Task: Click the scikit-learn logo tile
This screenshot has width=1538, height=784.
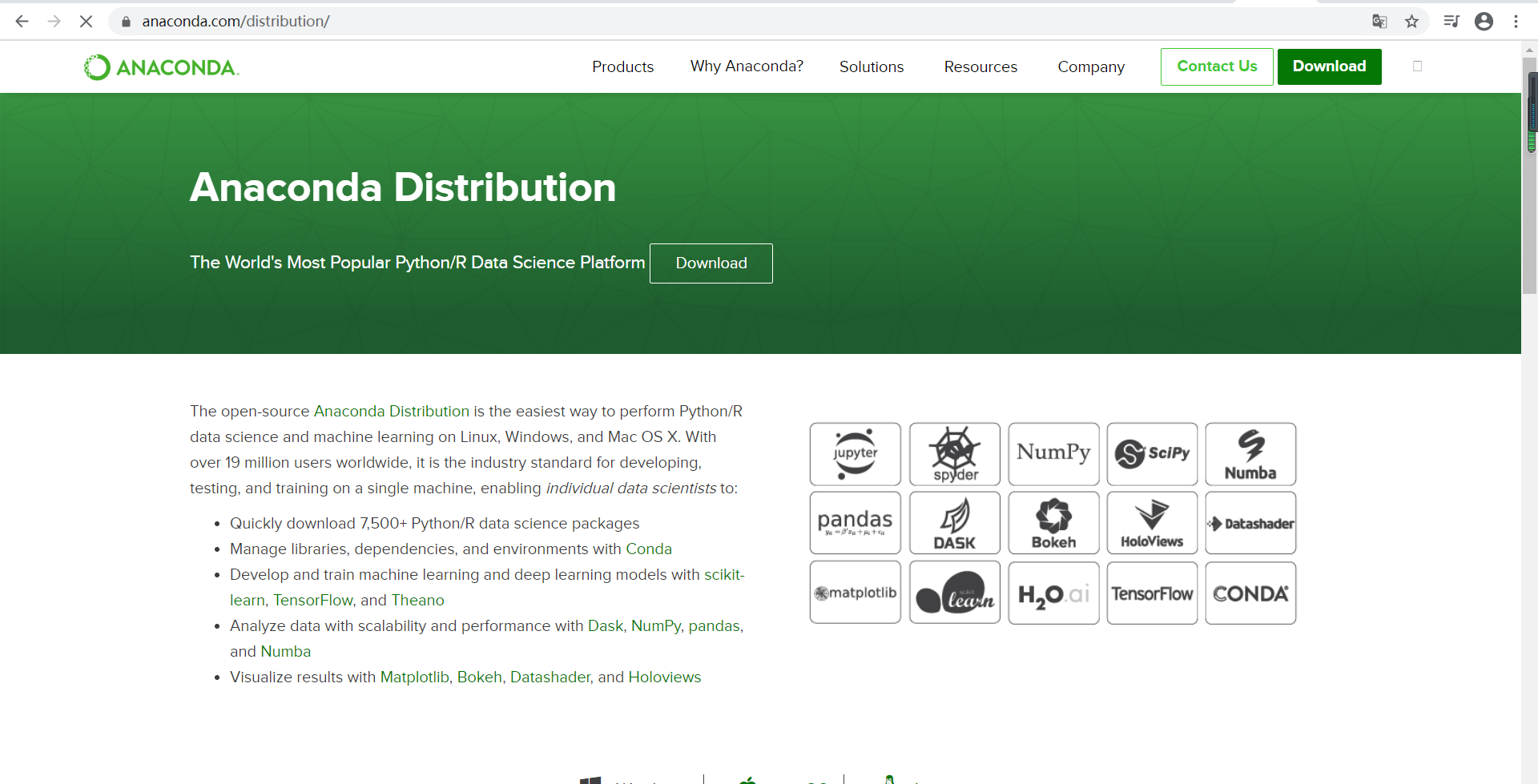Action: click(x=955, y=593)
